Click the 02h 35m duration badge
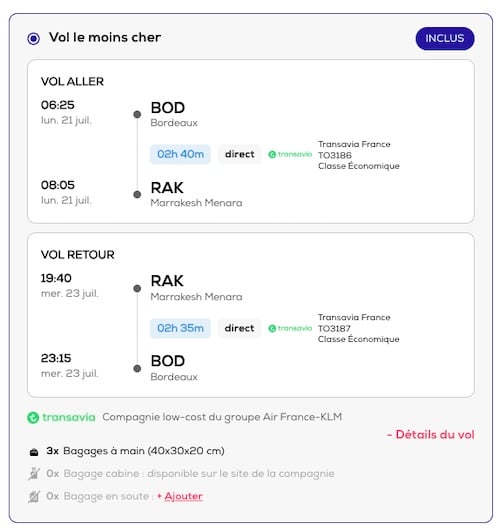 (x=181, y=328)
